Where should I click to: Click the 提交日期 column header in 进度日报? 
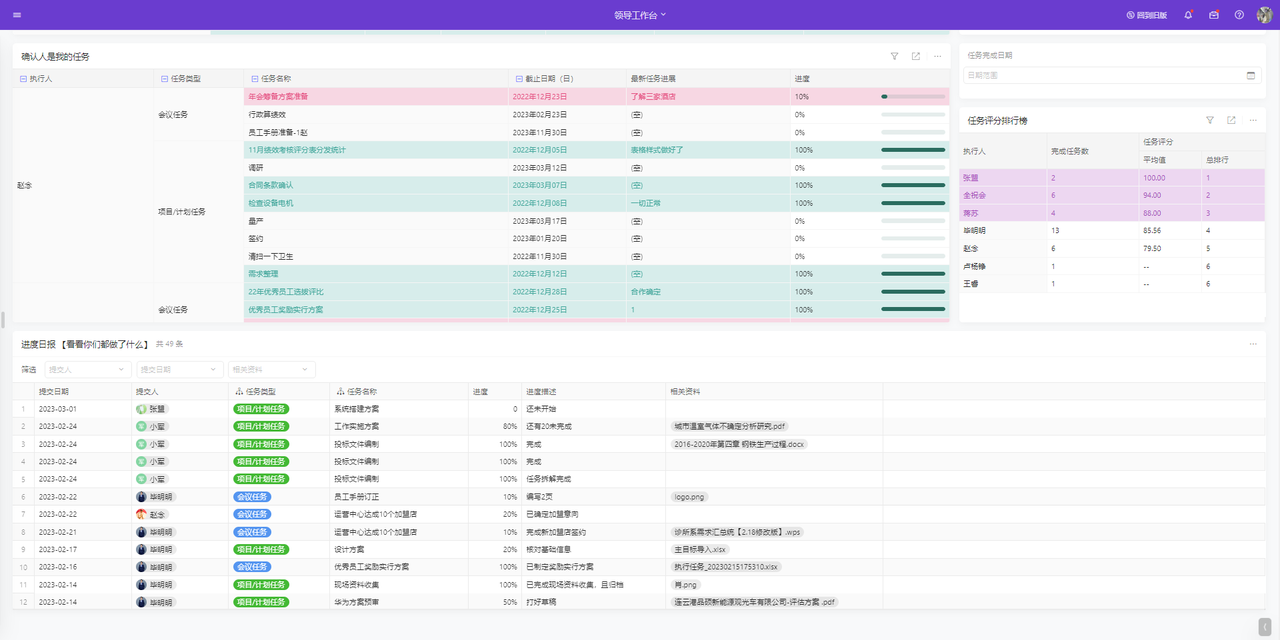tap(54, 391)
